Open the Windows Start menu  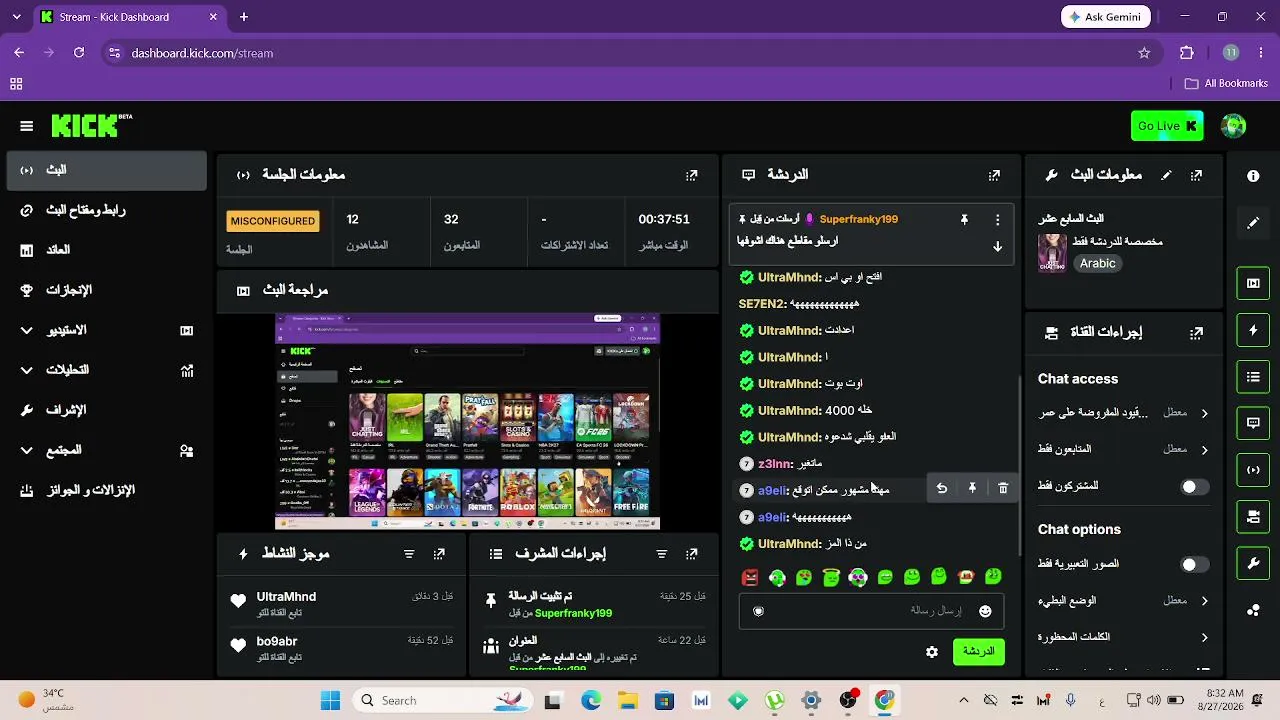(330, 701)
